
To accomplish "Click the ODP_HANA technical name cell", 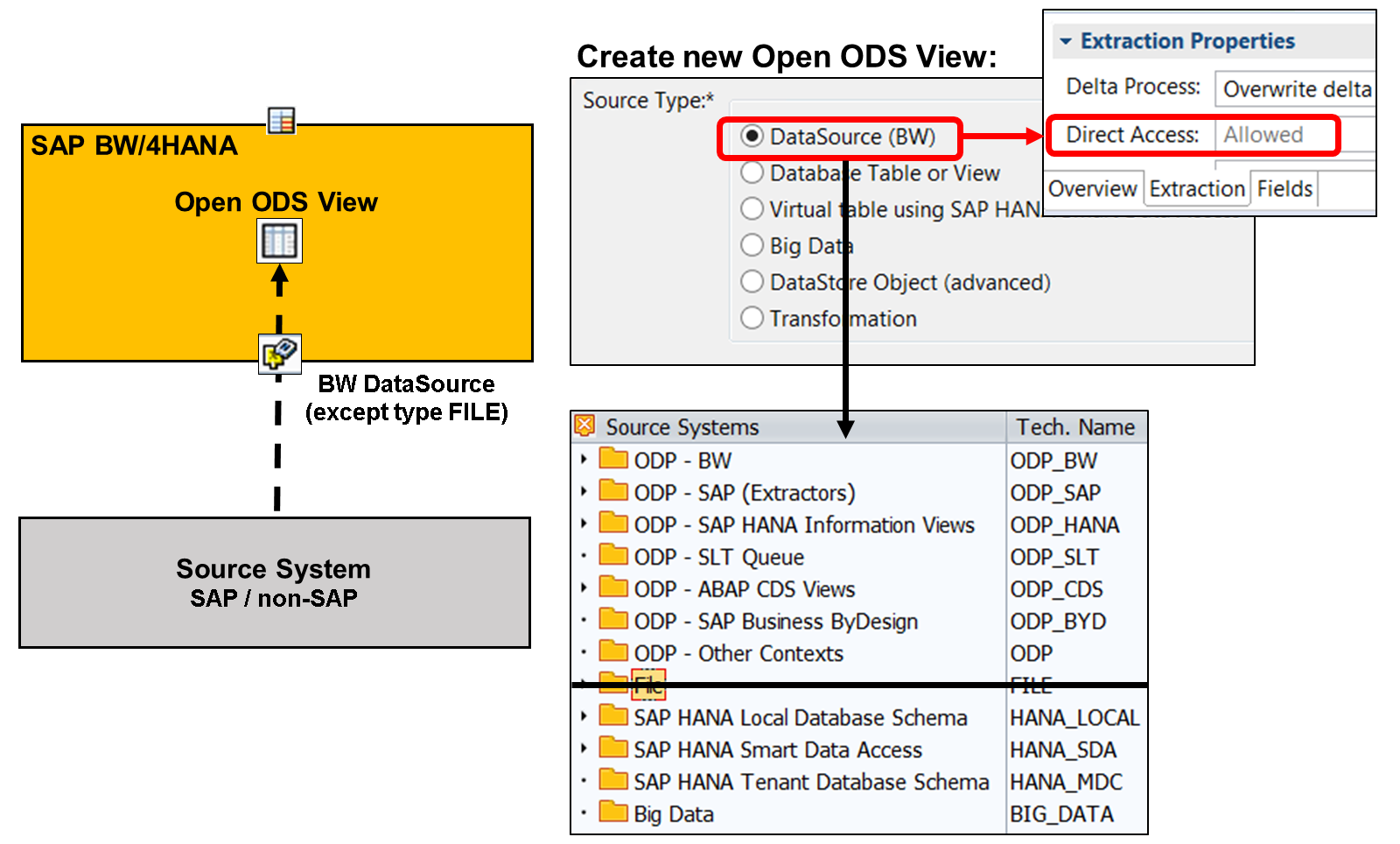I will pos(1065,525).
